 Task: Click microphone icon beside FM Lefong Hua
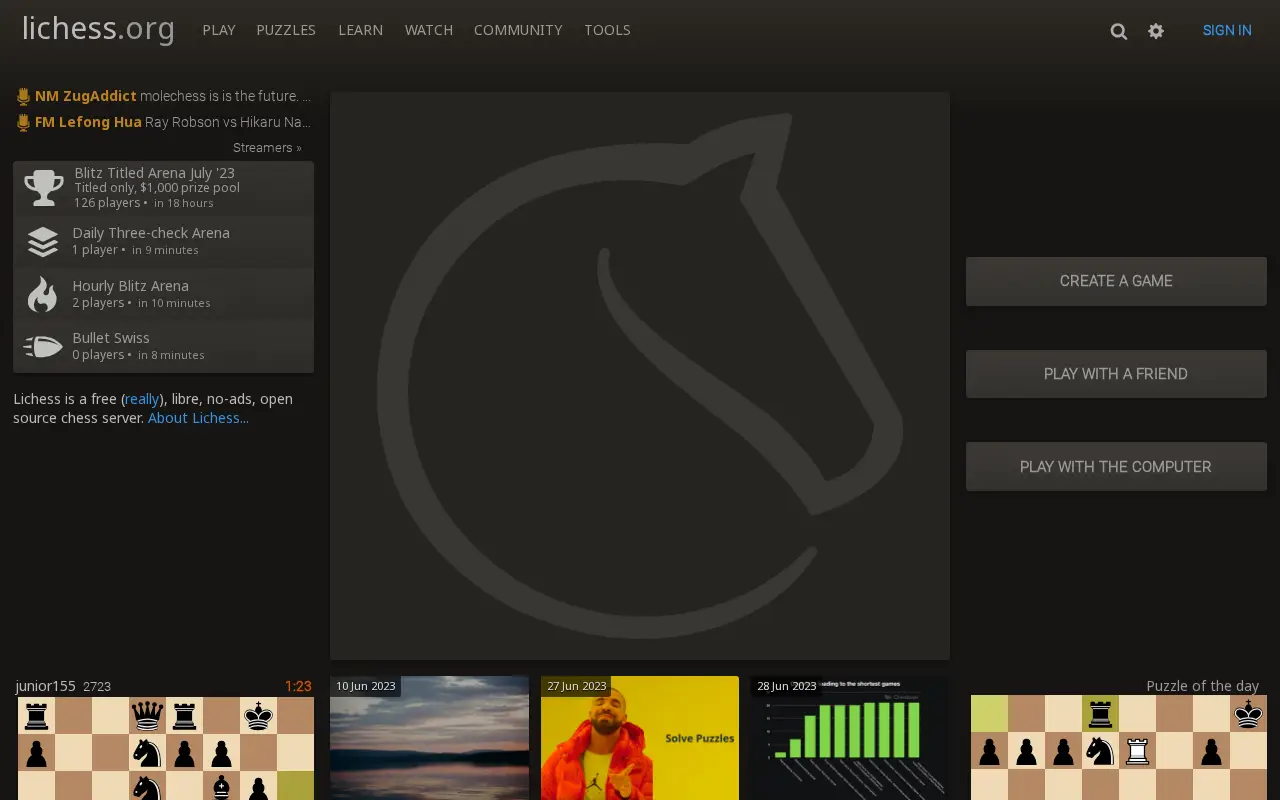23,123
